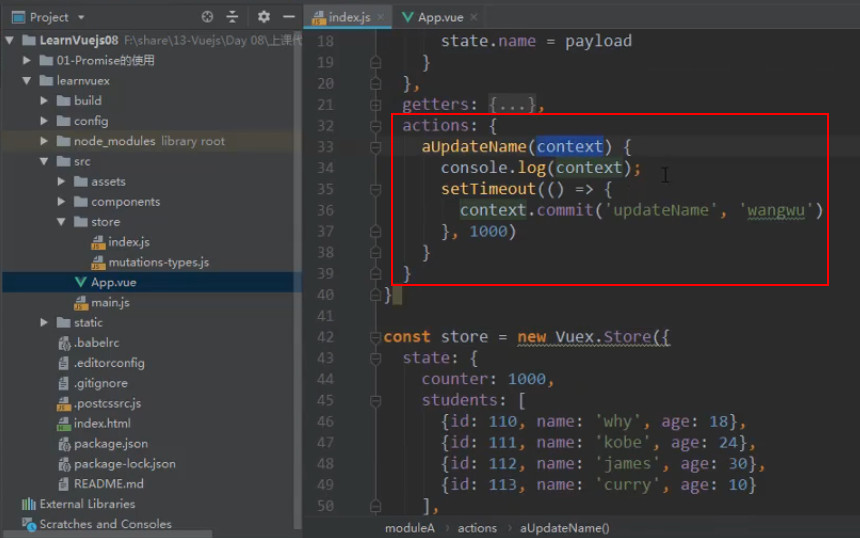Click aUpdateName() in the breadcrumb bar
860x538 pixels.
coord(564,528)
